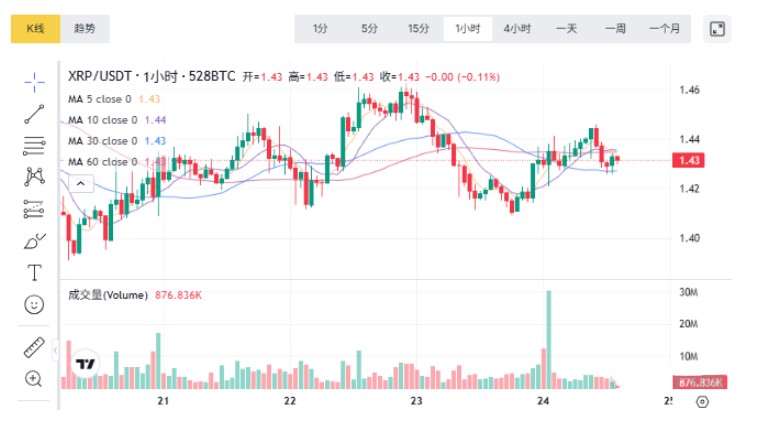
Task: Select the crosshair cursor tool
Action: pos(34,81)
